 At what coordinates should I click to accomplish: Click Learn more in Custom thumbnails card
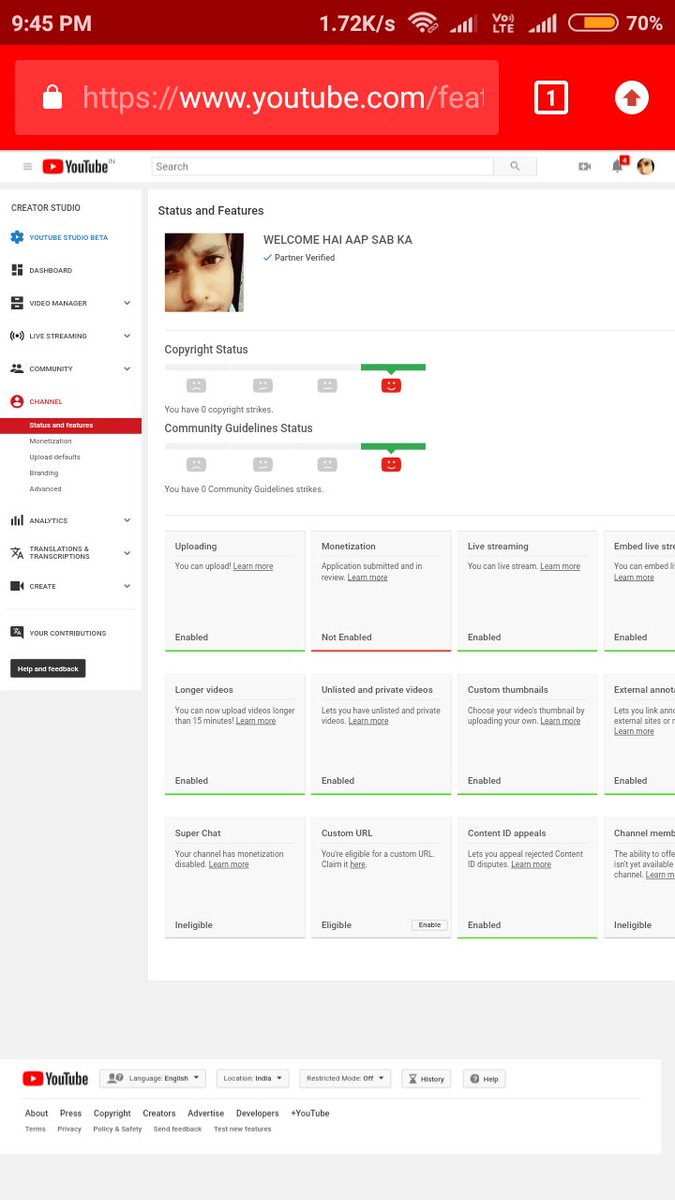[x=560, y=721]
